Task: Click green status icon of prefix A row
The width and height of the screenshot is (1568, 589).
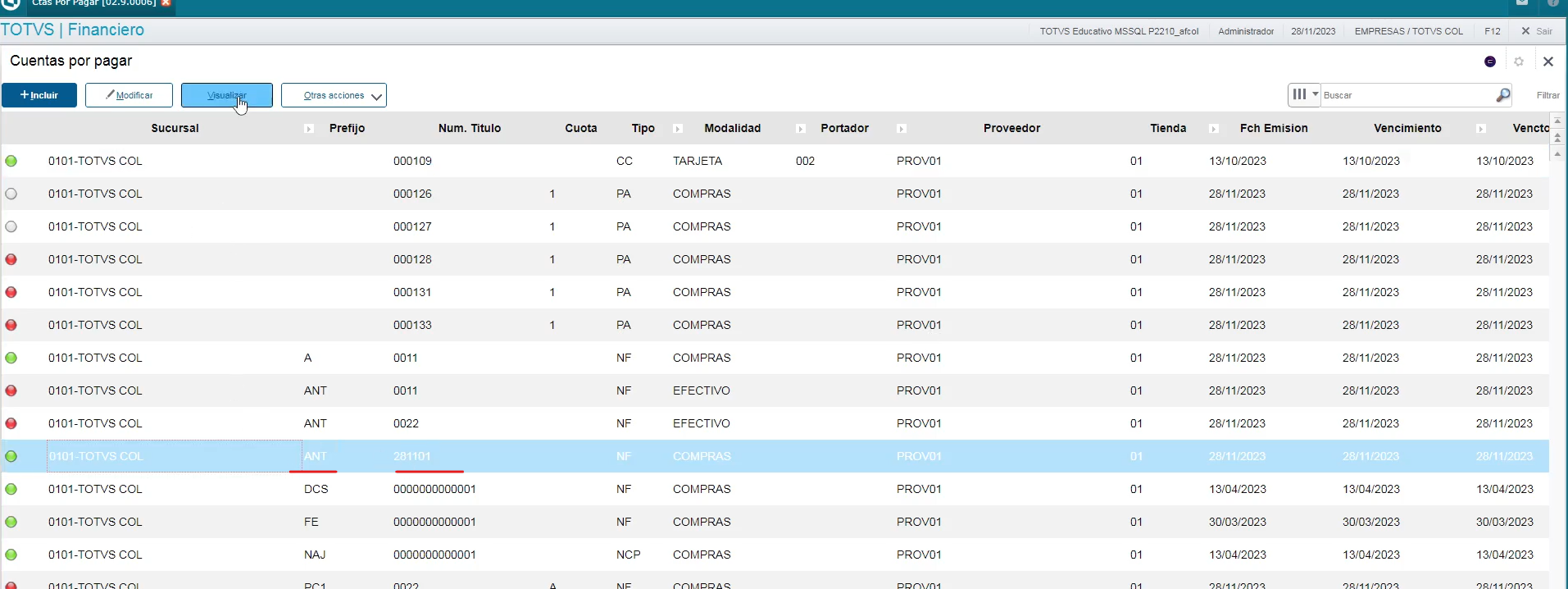Action: [x=11, y=358]
